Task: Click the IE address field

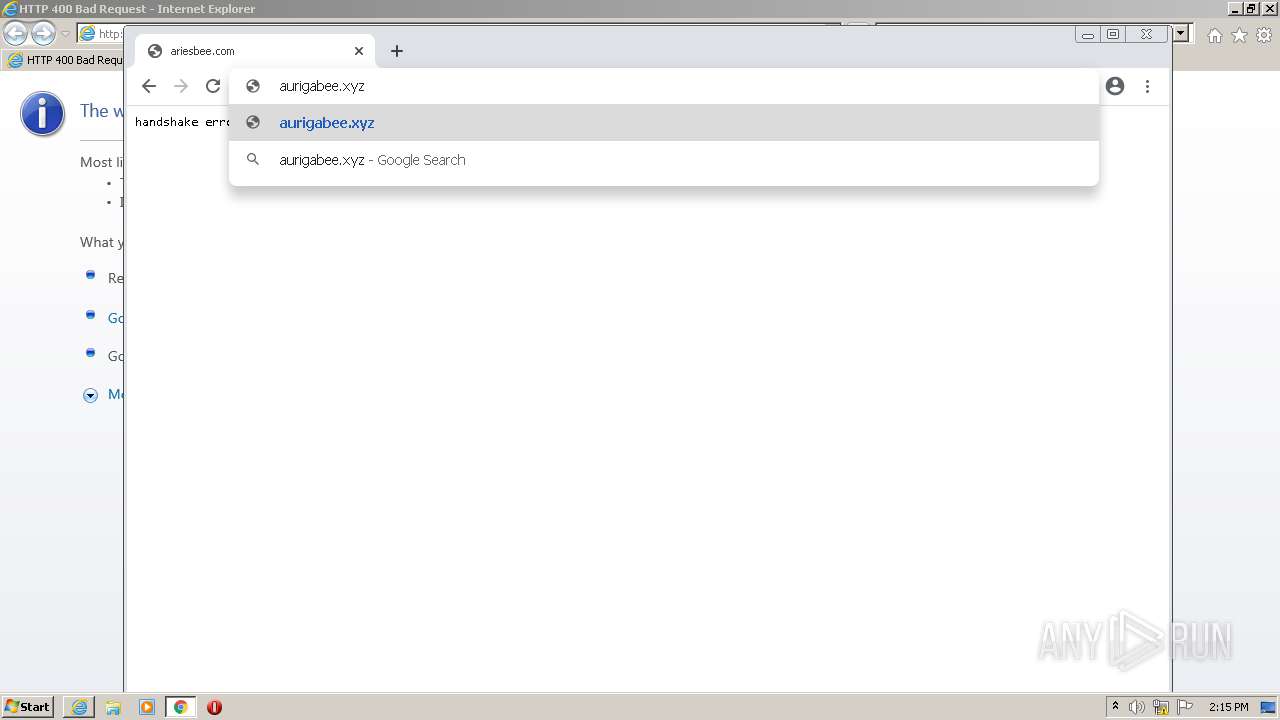Action: 100,34
